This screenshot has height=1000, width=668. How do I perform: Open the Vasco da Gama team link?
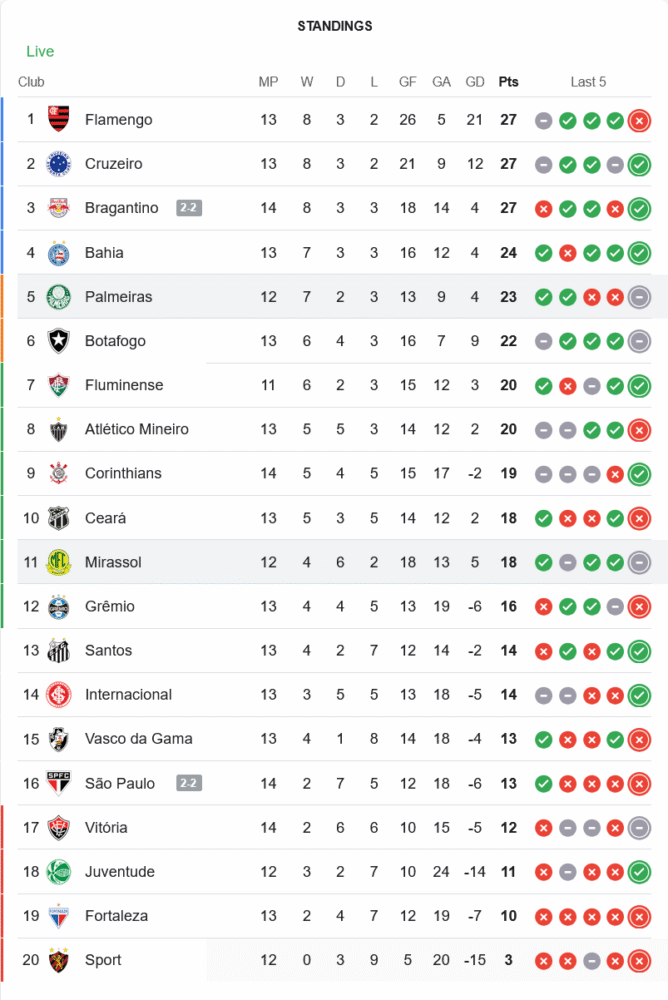[138, 739]
